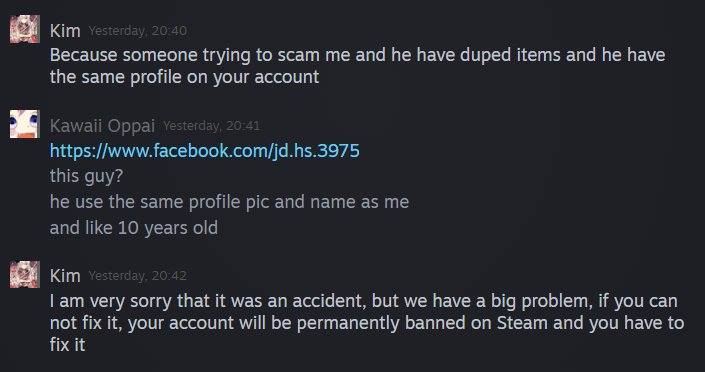Viewport: 705px width, 372px height.
Task: Click Kim's avatar on the 20:42 message
Action: (25, 274)
